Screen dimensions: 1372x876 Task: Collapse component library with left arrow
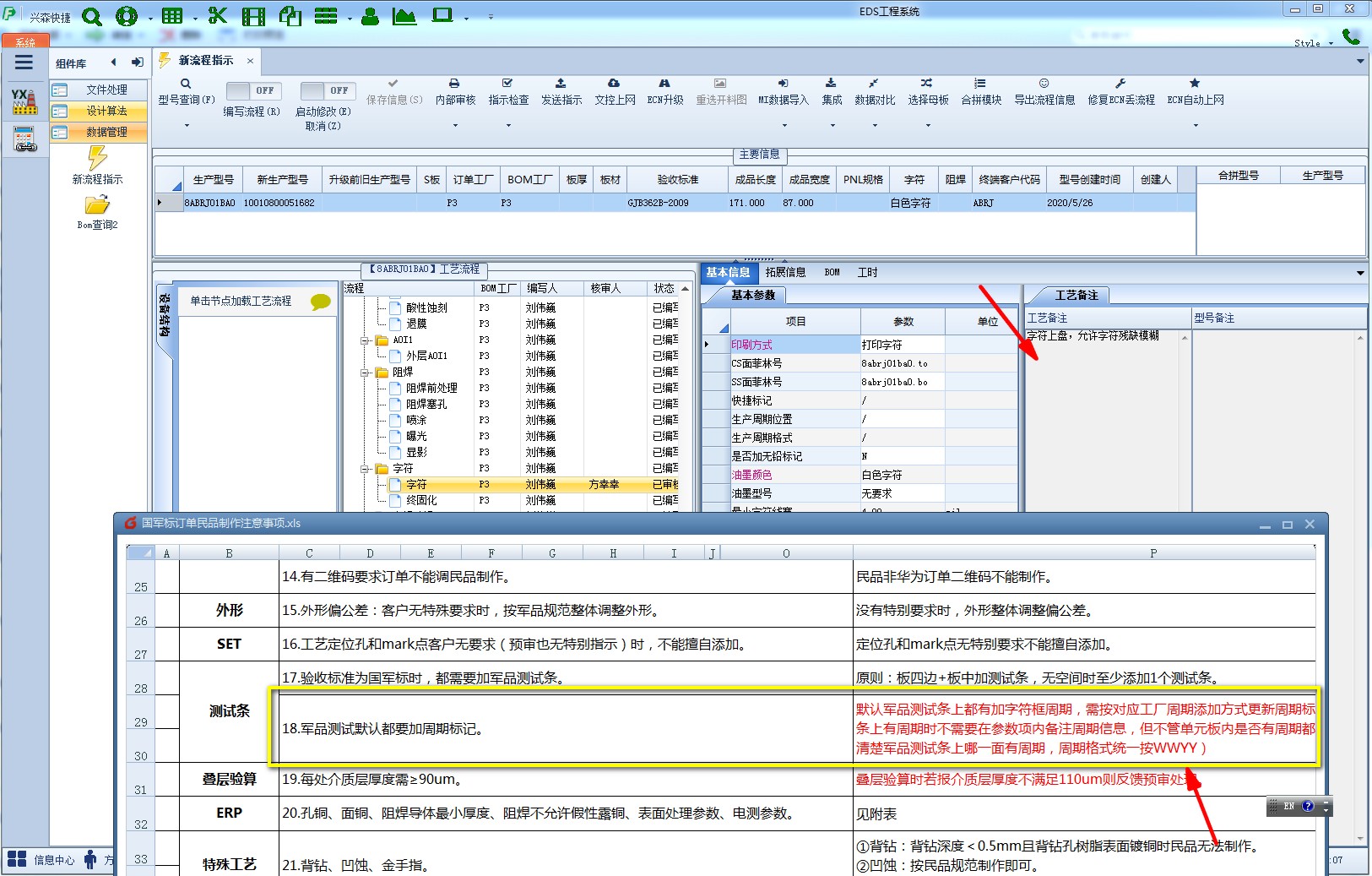click(113, 63)
